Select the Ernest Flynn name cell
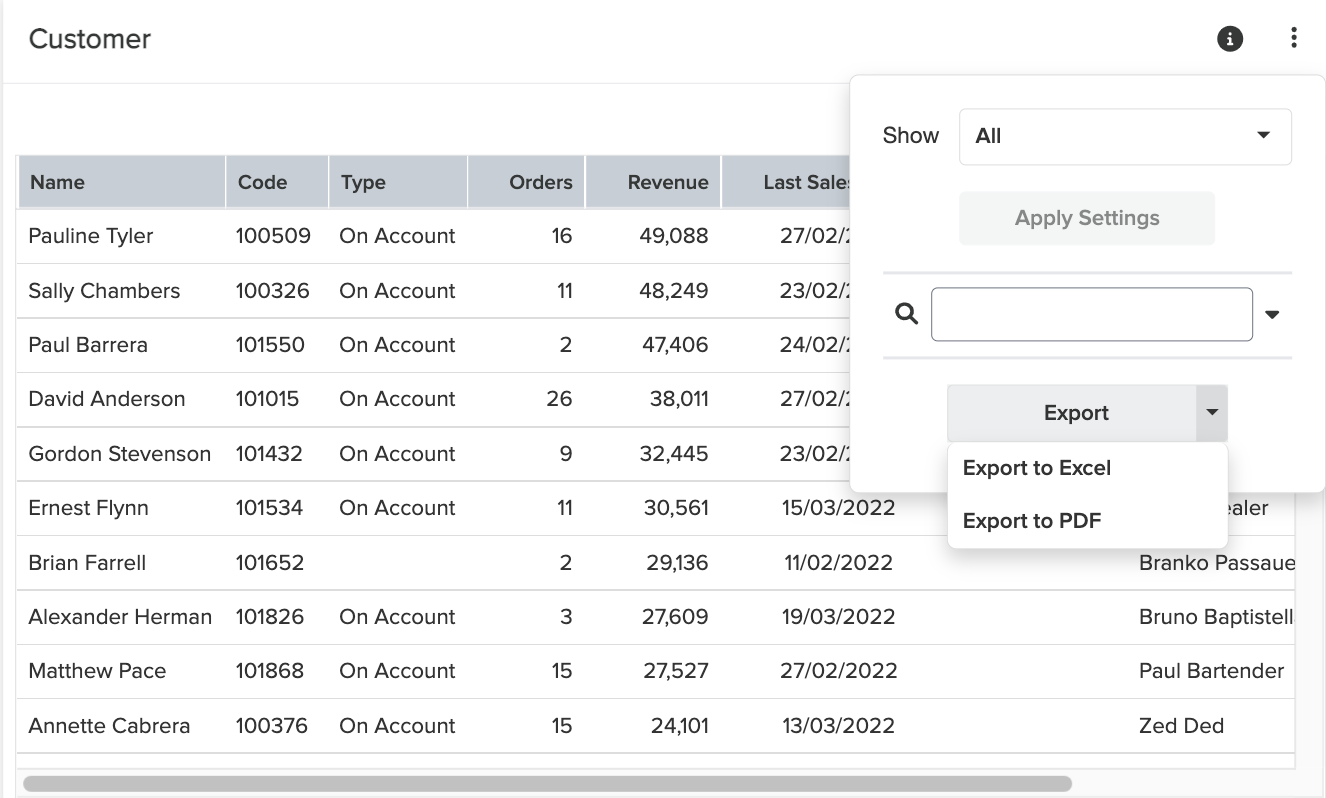Image resolution: width=1326 pixels, height=798 pixels. [x=88, y=508]
